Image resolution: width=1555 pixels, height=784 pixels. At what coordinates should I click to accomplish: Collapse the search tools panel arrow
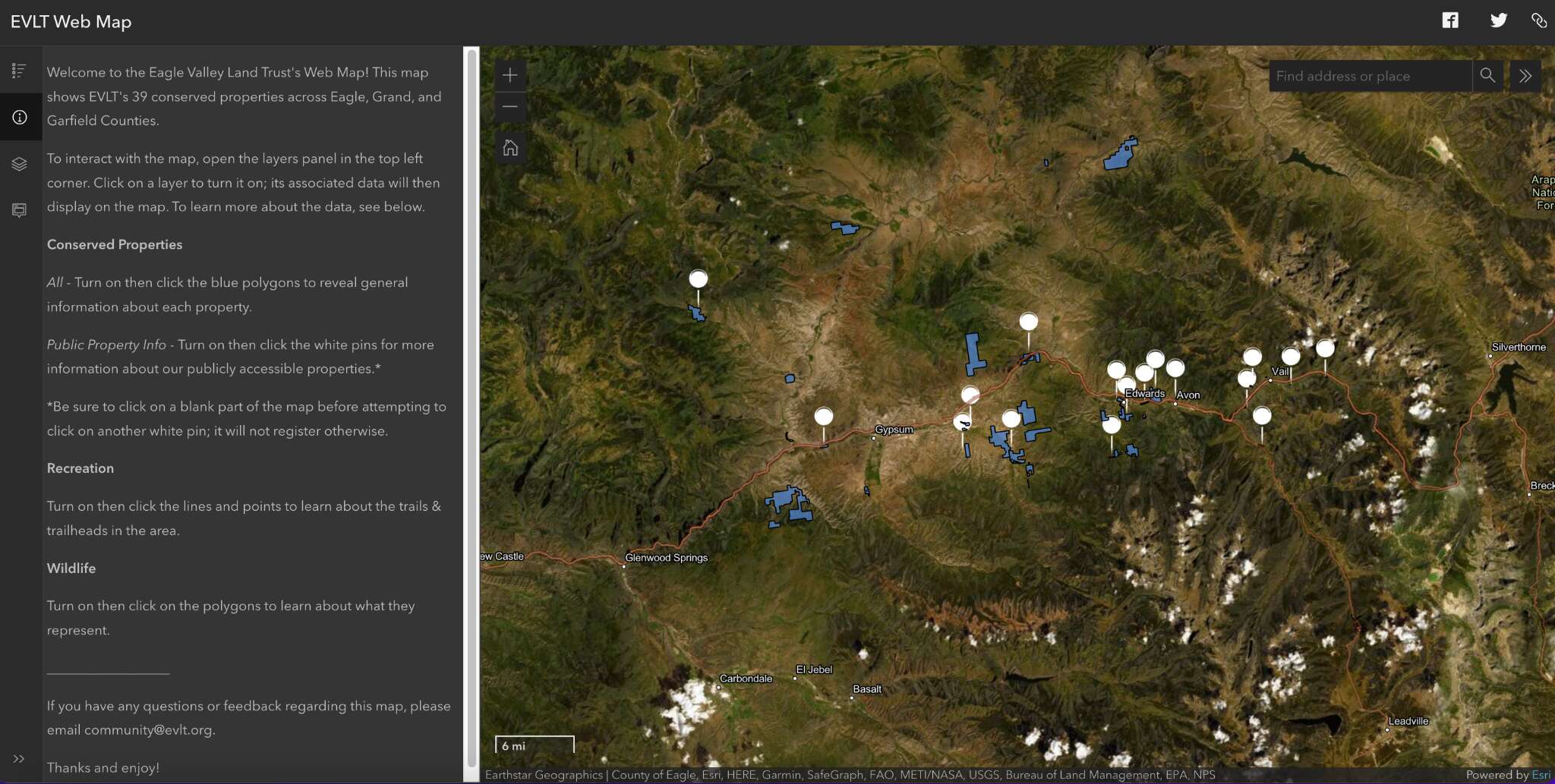(x=1525, y=76)
